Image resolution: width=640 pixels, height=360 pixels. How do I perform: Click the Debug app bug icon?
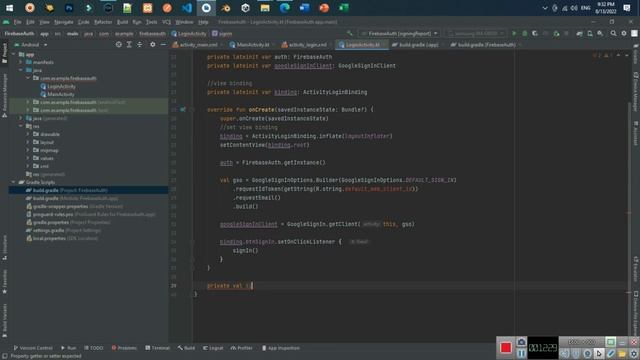[x=524, y=33]
